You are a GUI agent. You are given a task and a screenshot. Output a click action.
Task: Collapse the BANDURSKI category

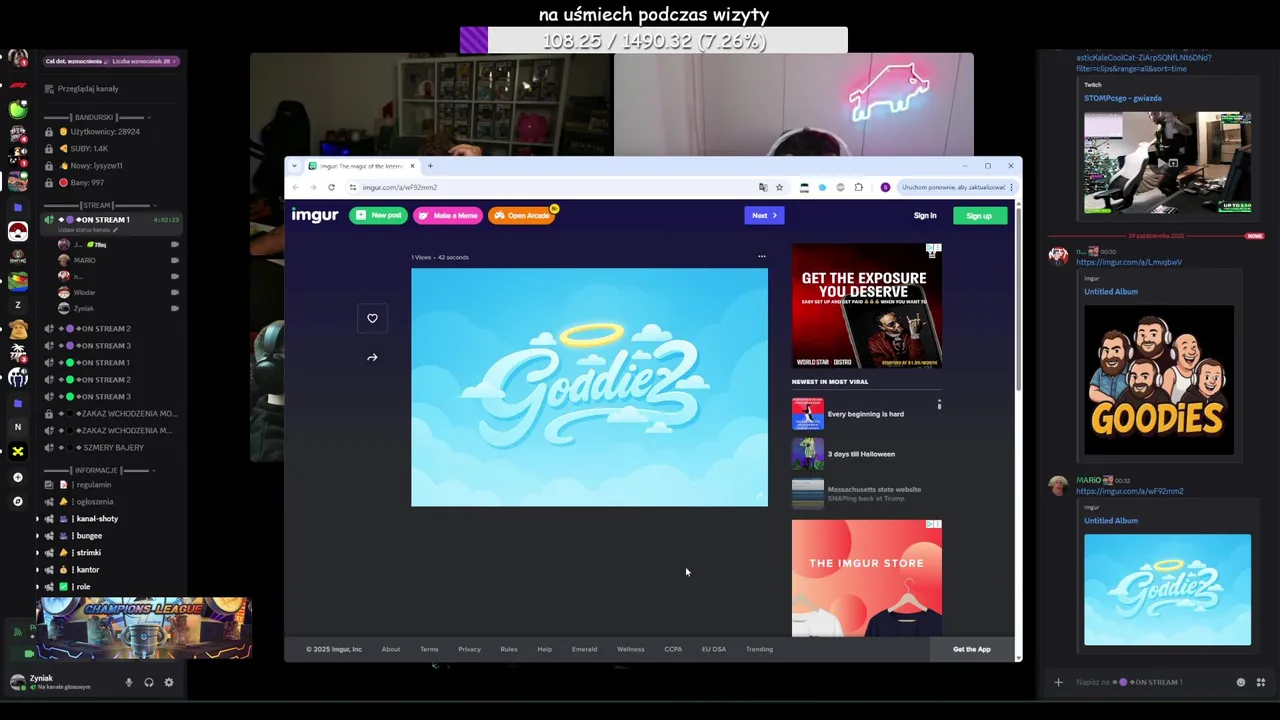point(97,117)
